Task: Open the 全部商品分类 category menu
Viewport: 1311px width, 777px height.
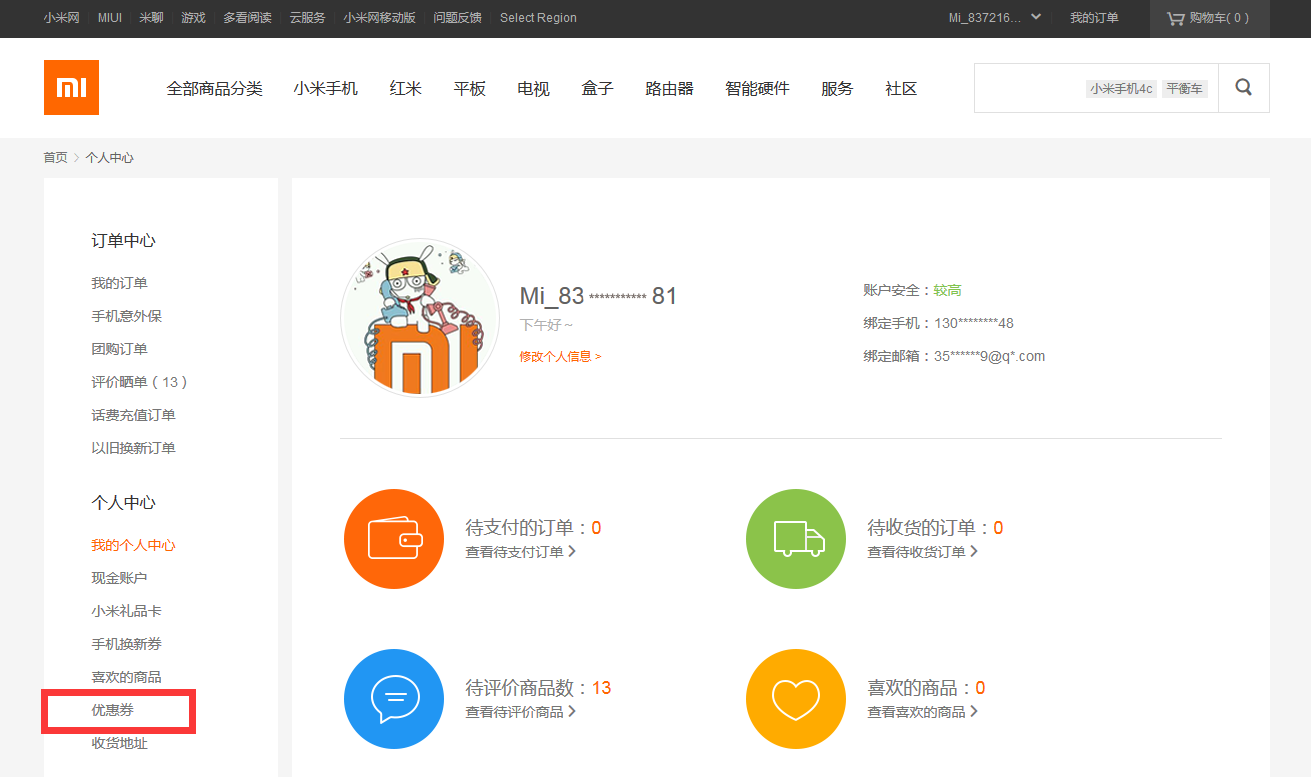Action: 214,89
